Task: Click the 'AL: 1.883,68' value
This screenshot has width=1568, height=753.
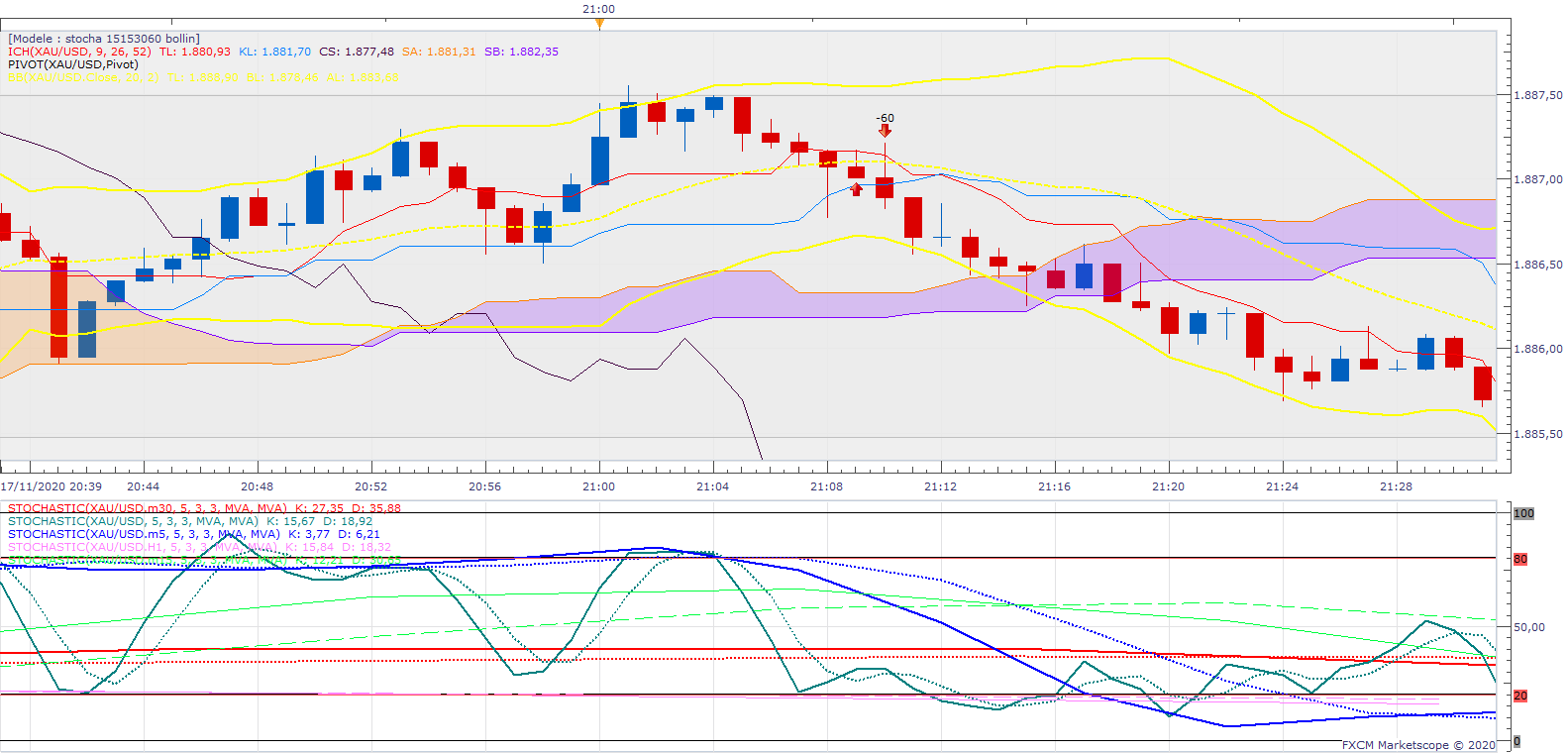Action: (x=363, y=77)
